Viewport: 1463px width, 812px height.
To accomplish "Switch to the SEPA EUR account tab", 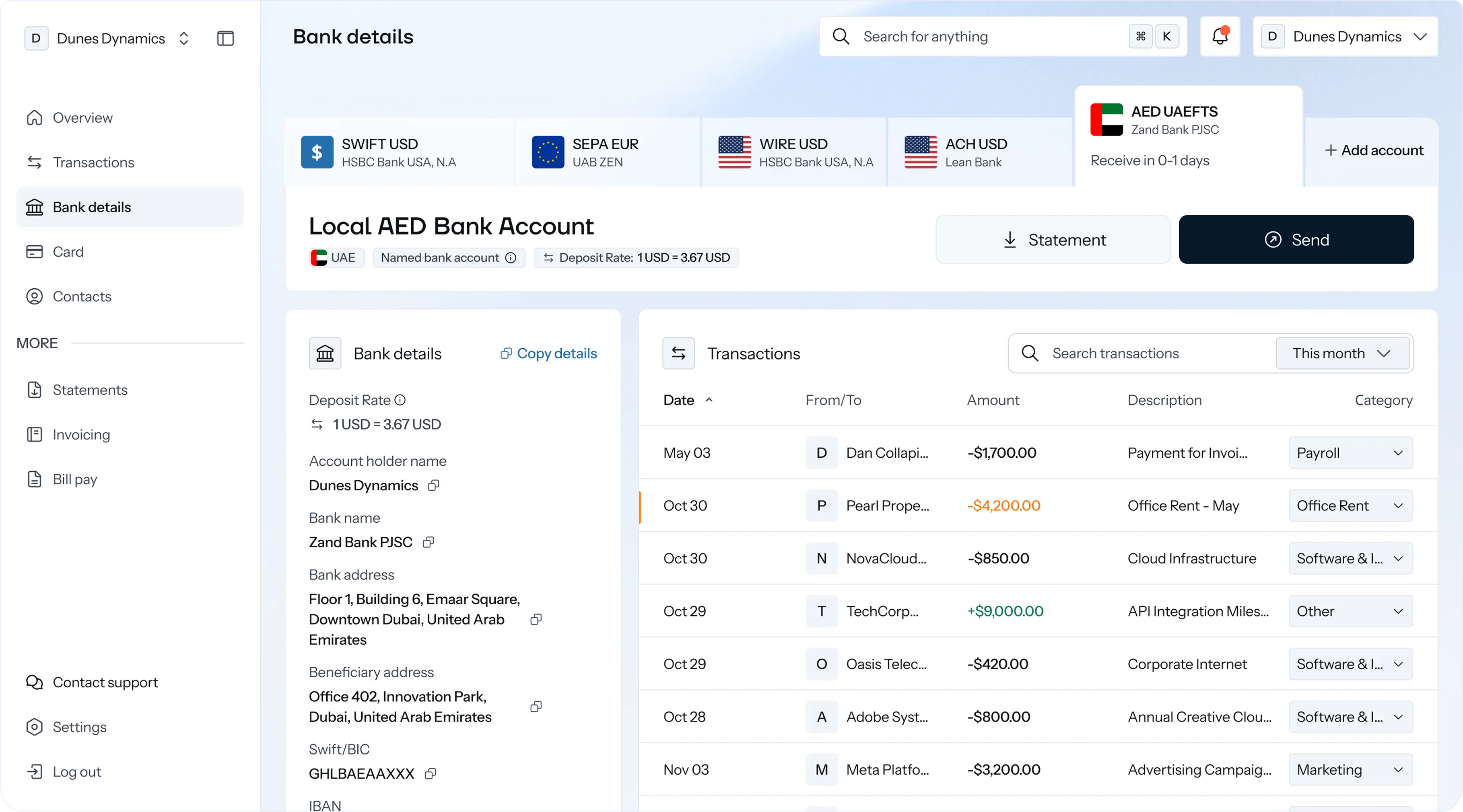I will tap(608, 152).
